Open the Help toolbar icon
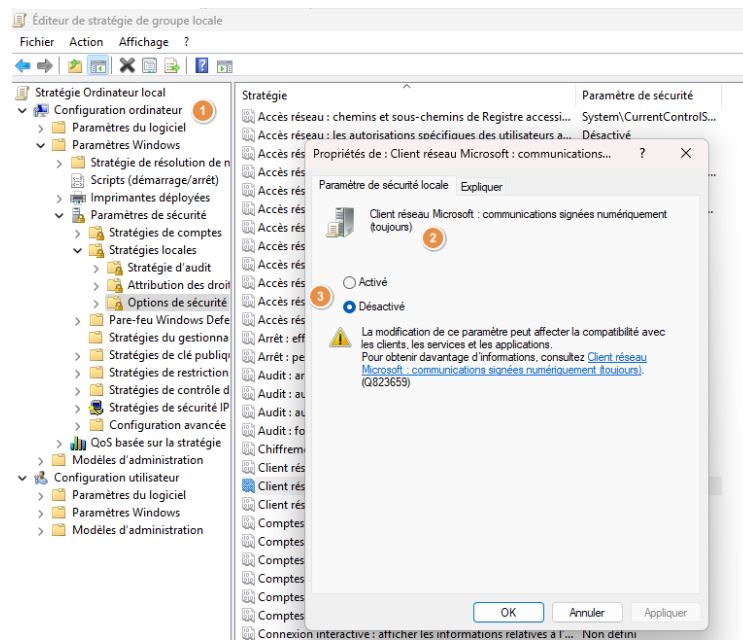Image resolution: width=743 pixels, height=642 pixels. coord(201,65)
